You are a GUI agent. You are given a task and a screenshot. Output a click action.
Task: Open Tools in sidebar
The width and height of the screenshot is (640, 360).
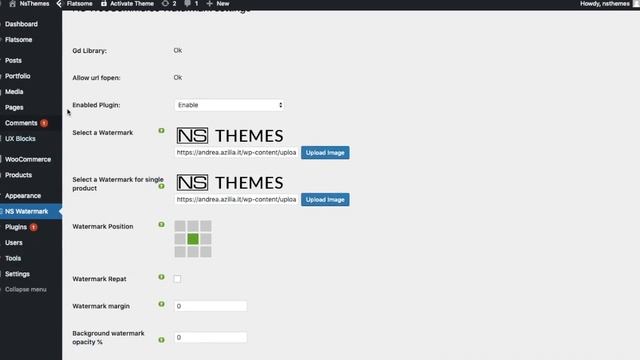click(13, 258)
